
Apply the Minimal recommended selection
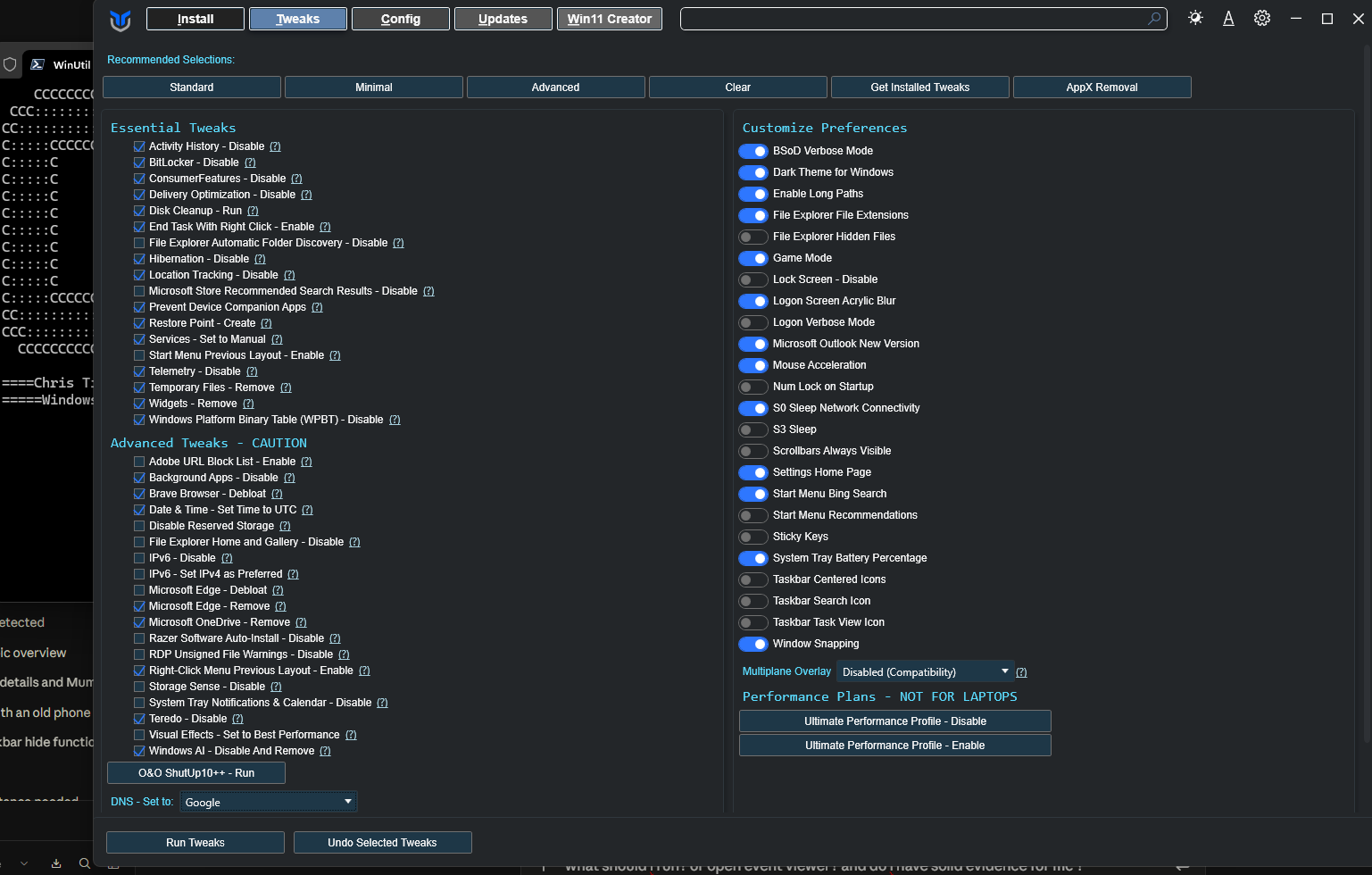pyautogui.click(x=374, y=87)
